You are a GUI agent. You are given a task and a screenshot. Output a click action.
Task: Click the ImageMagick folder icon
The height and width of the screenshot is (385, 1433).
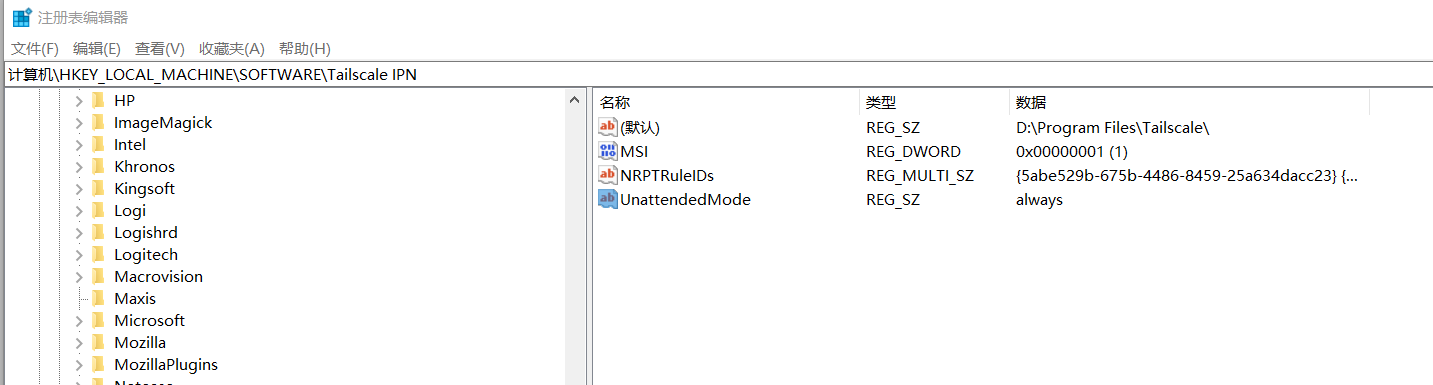98,122
